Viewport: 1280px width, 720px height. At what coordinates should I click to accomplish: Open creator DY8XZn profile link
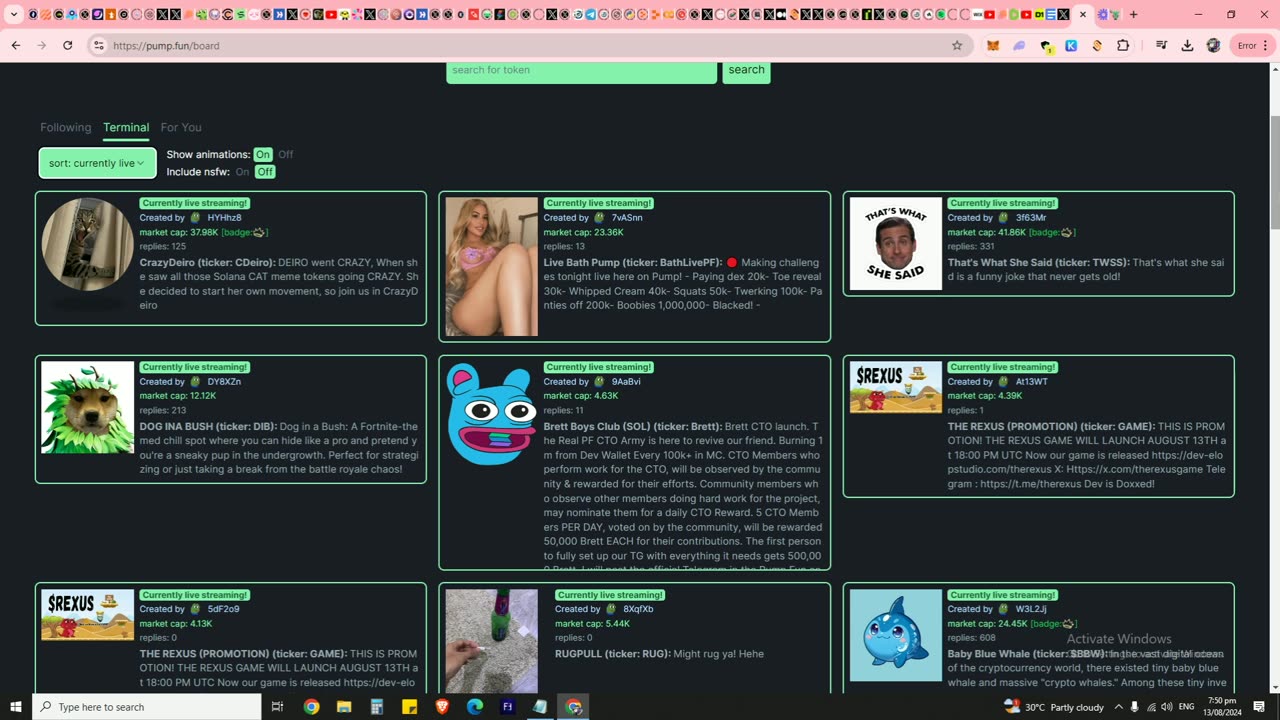(224, 382)
